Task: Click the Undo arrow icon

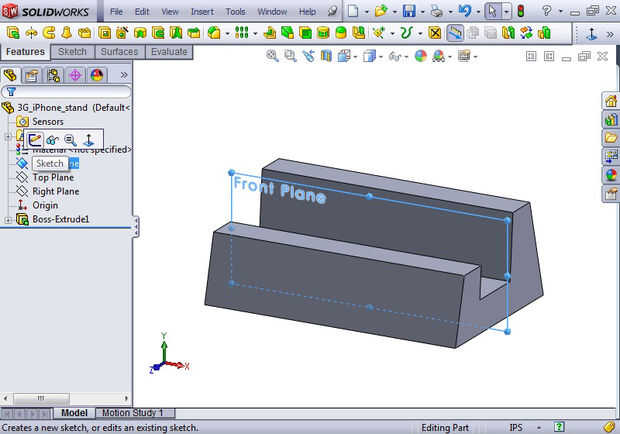Action: pos(465,11)
